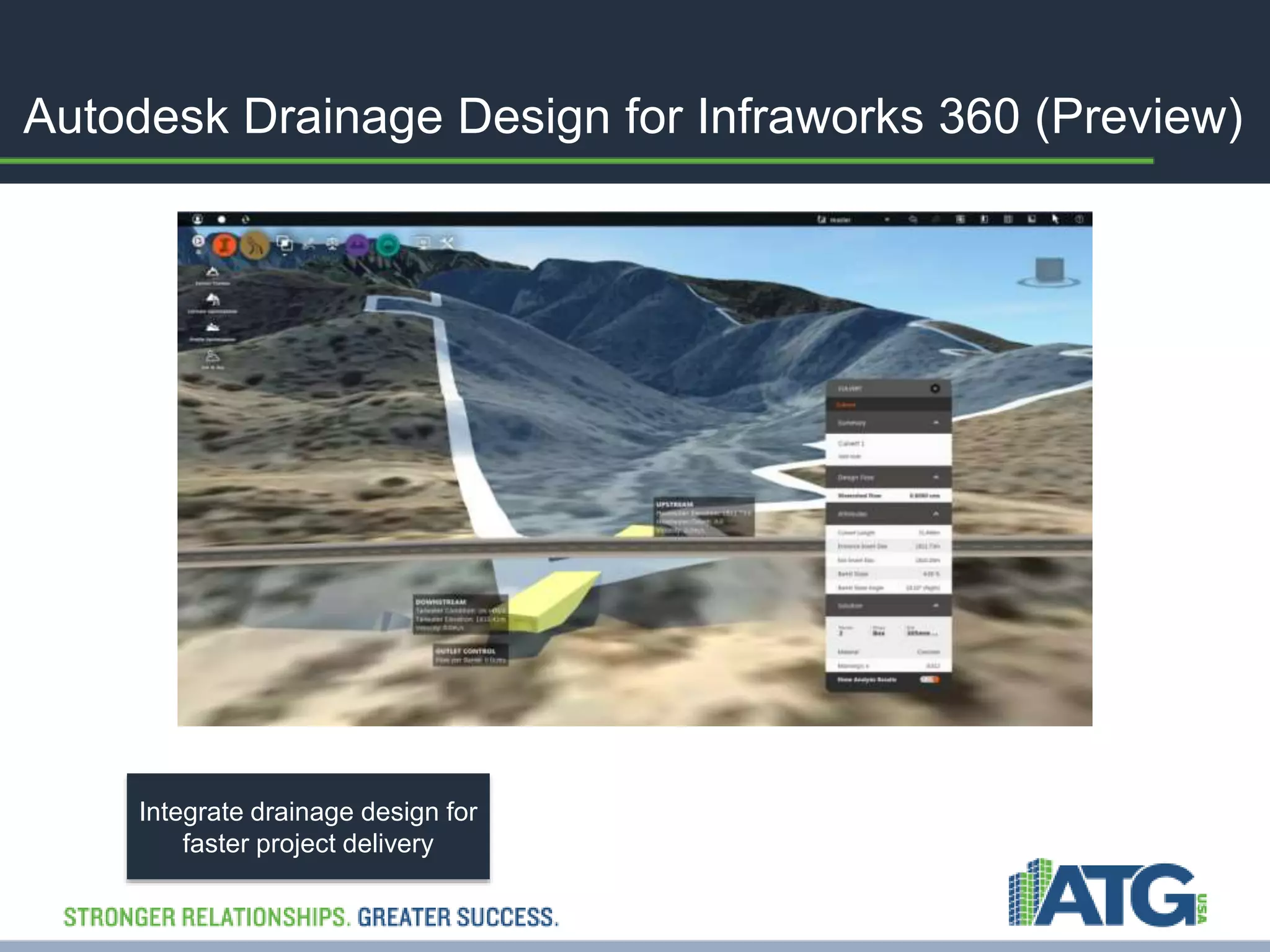This screenshot has height=952, width=1270.
Task: Open the settings wrench tools icon
Action: 448,243
